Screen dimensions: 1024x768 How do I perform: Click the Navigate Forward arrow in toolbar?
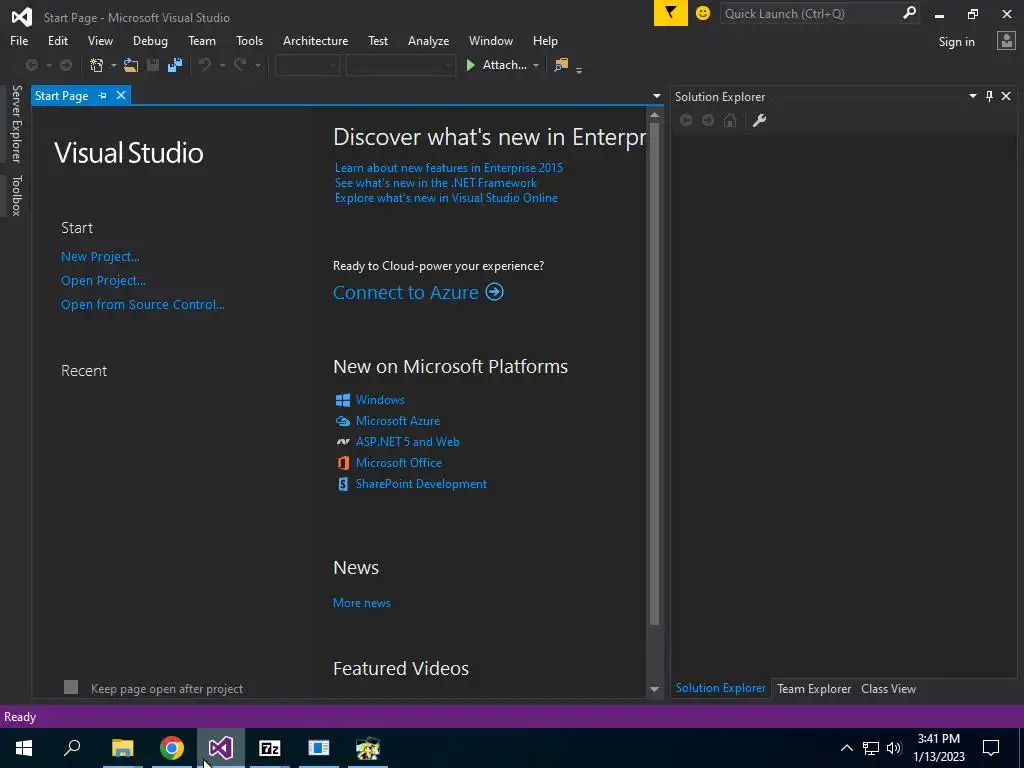coord(66,65)
